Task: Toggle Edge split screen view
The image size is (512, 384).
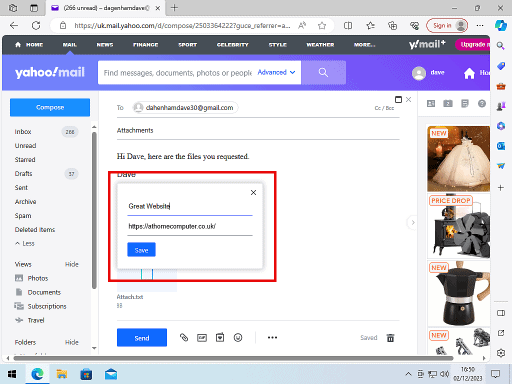Action: click(348, 25)
